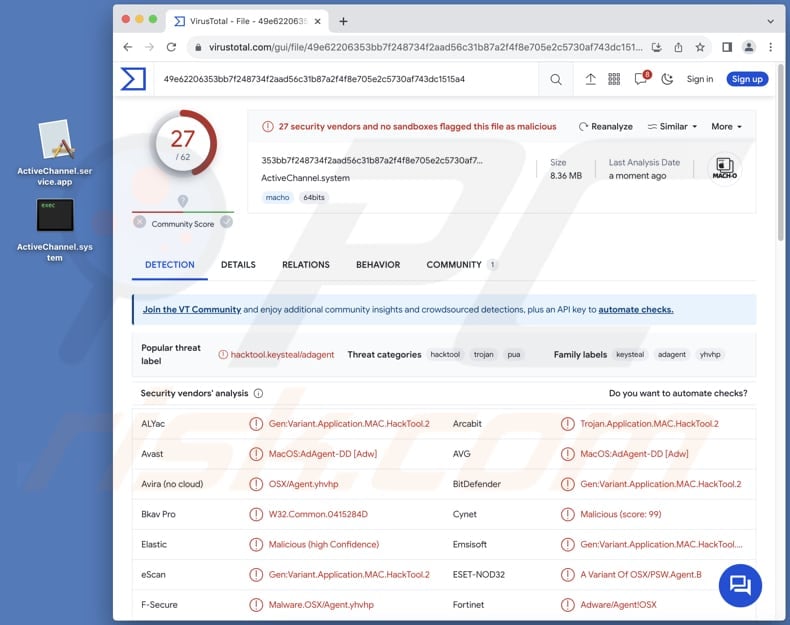The image size is (790, 625).
Task: Open the apps grid icon
Action: tap(614, 79)
